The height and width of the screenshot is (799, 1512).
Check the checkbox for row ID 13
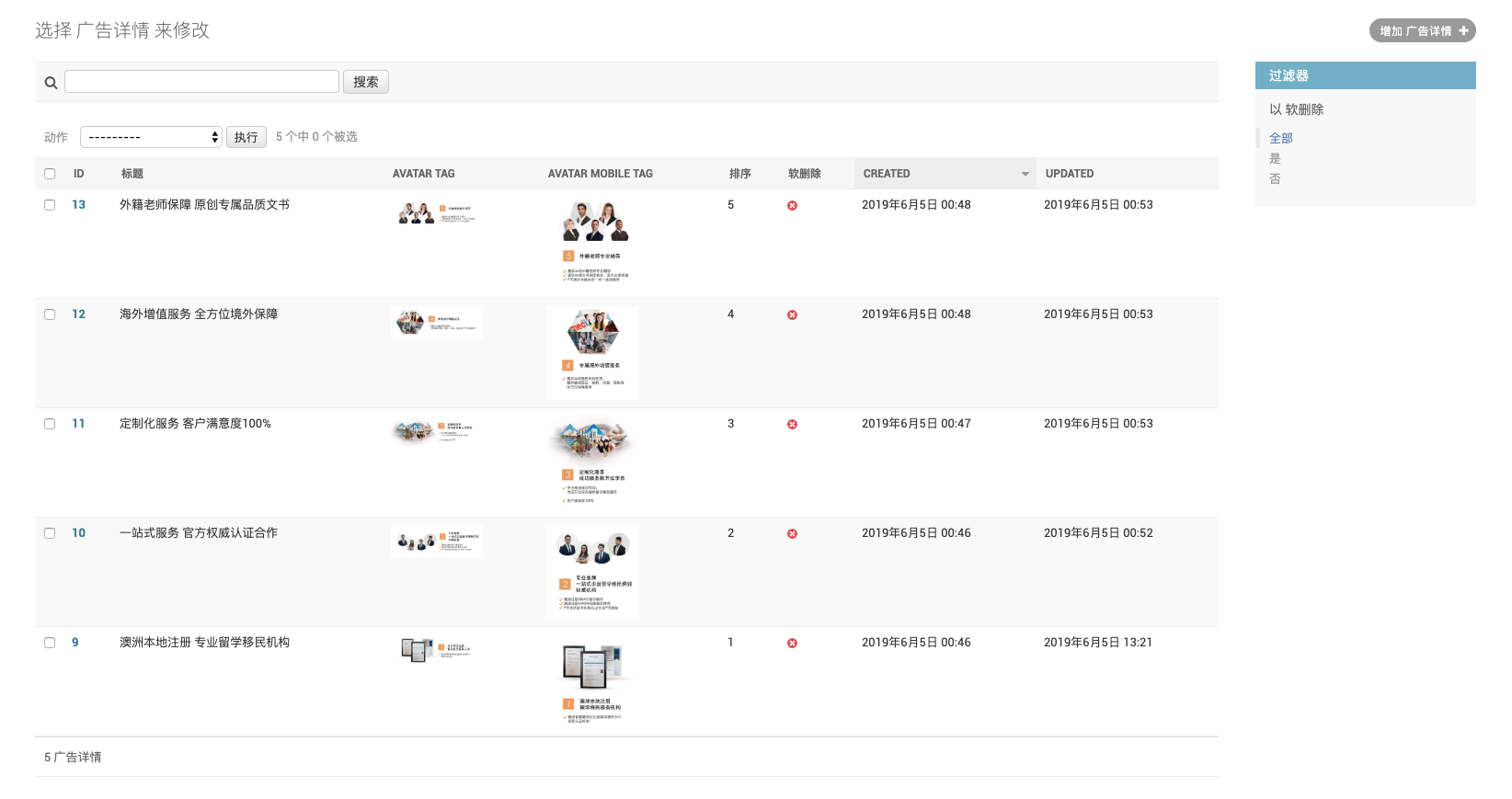[x=50, y=205]
